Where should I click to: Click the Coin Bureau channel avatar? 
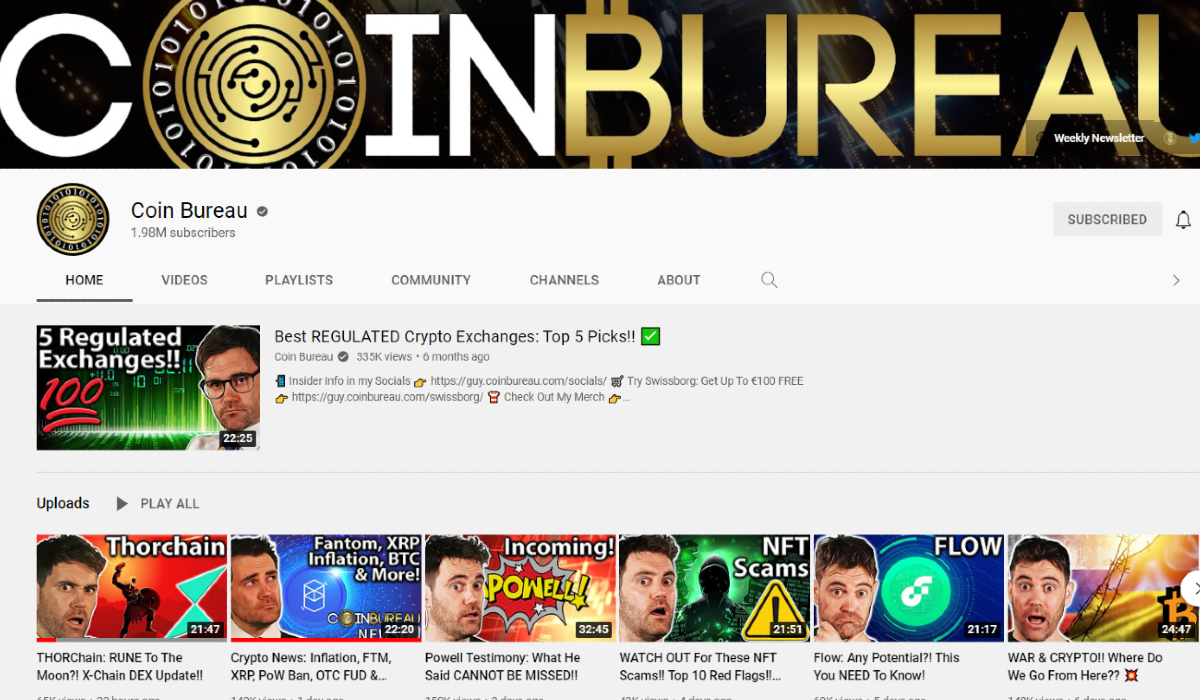pyautogui.click(x=73, y=219)
